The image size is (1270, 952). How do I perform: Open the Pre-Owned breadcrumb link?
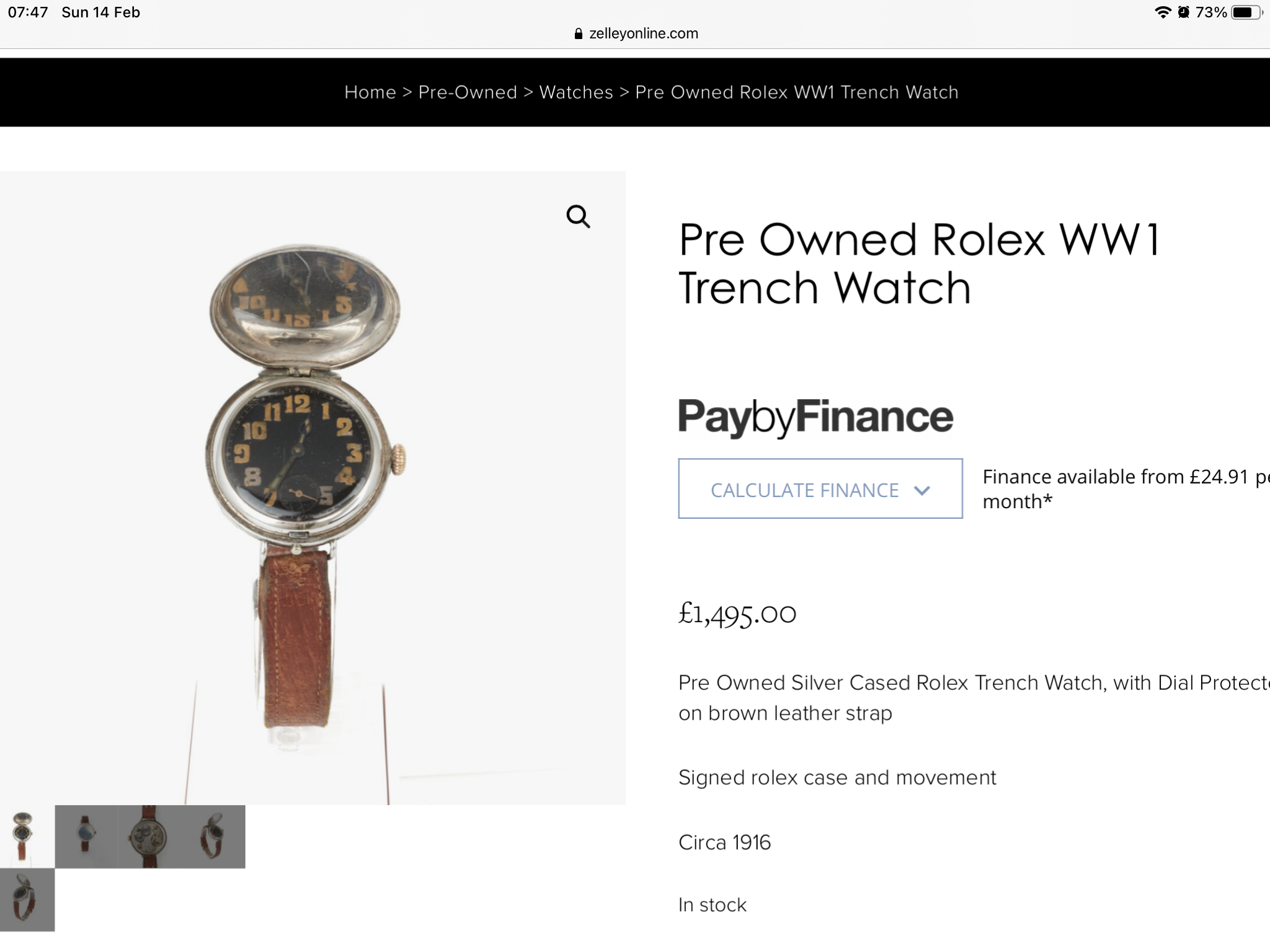(x=468, y=92)
